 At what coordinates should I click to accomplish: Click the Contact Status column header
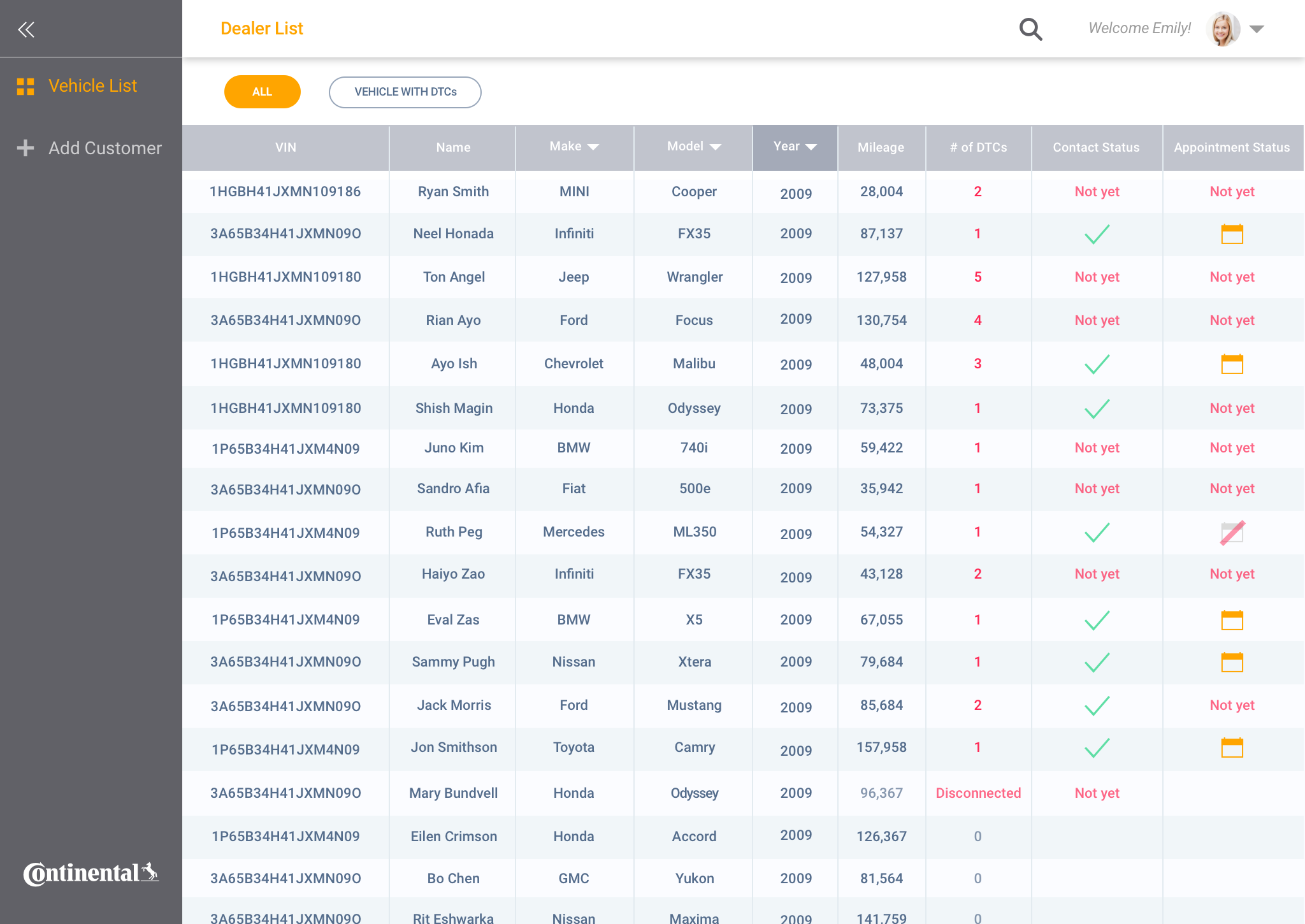tap(1097, 147)
